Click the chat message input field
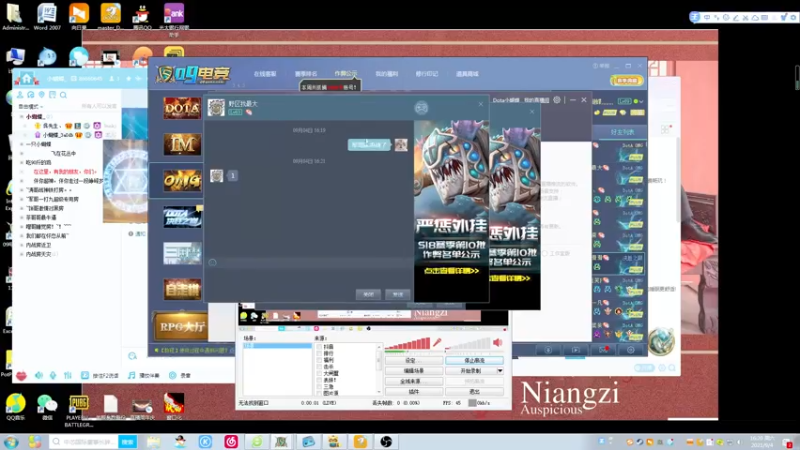Viewport: 800px width, 450px height. pyautogui.click(x=309, y=276)
